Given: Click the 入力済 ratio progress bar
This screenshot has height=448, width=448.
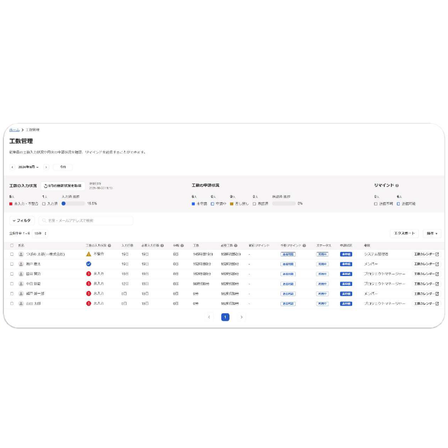Looking at the screenshot, I should point(73,204).
